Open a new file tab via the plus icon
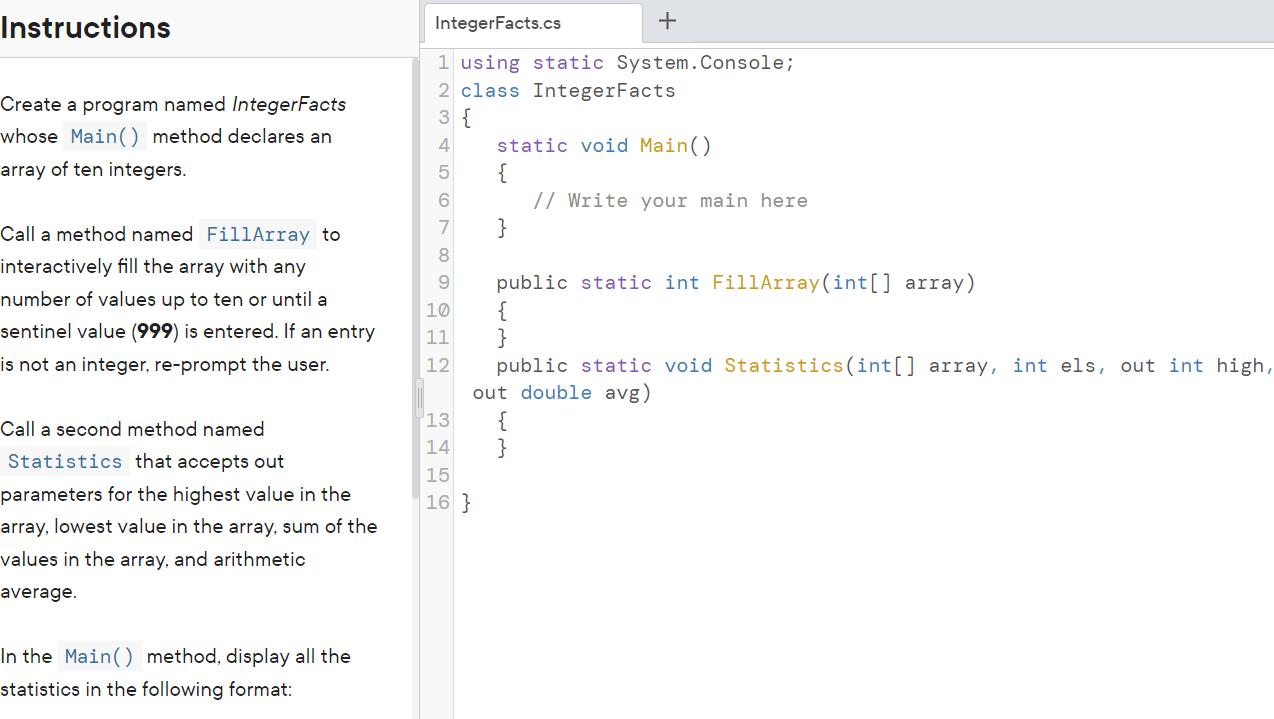Viewport: 1274px width, 719px height. pyautogui.click(x=666, y=21)
